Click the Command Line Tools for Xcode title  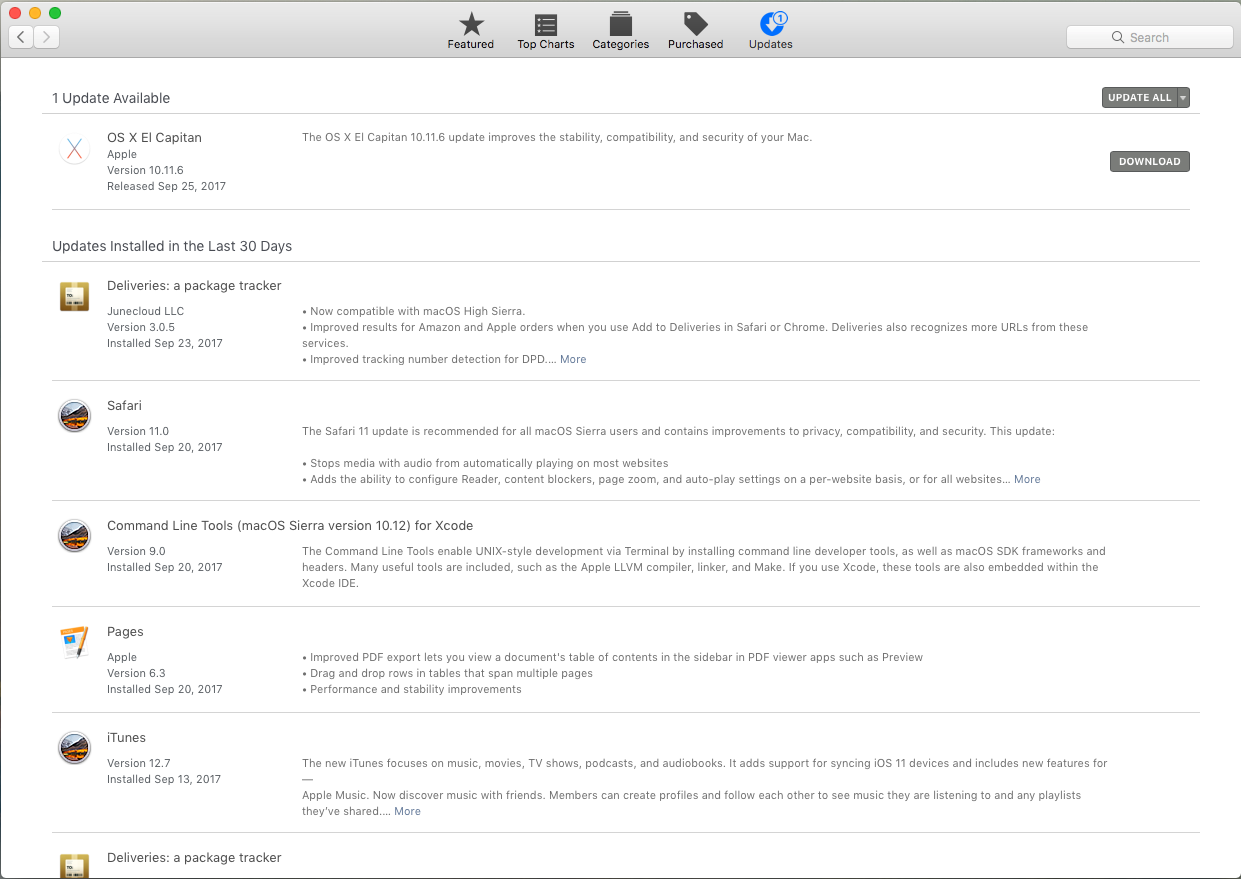290,526
